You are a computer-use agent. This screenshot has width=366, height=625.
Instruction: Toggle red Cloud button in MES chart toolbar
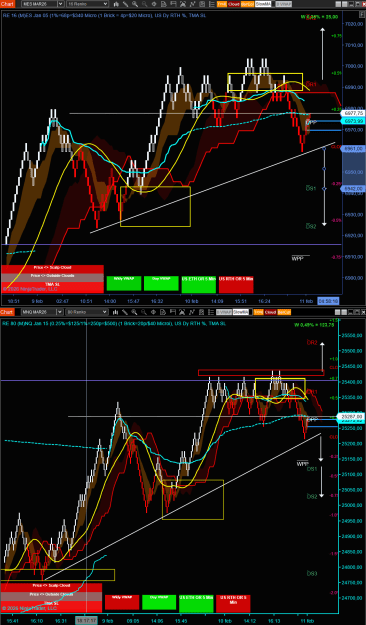tap(234, 4)
